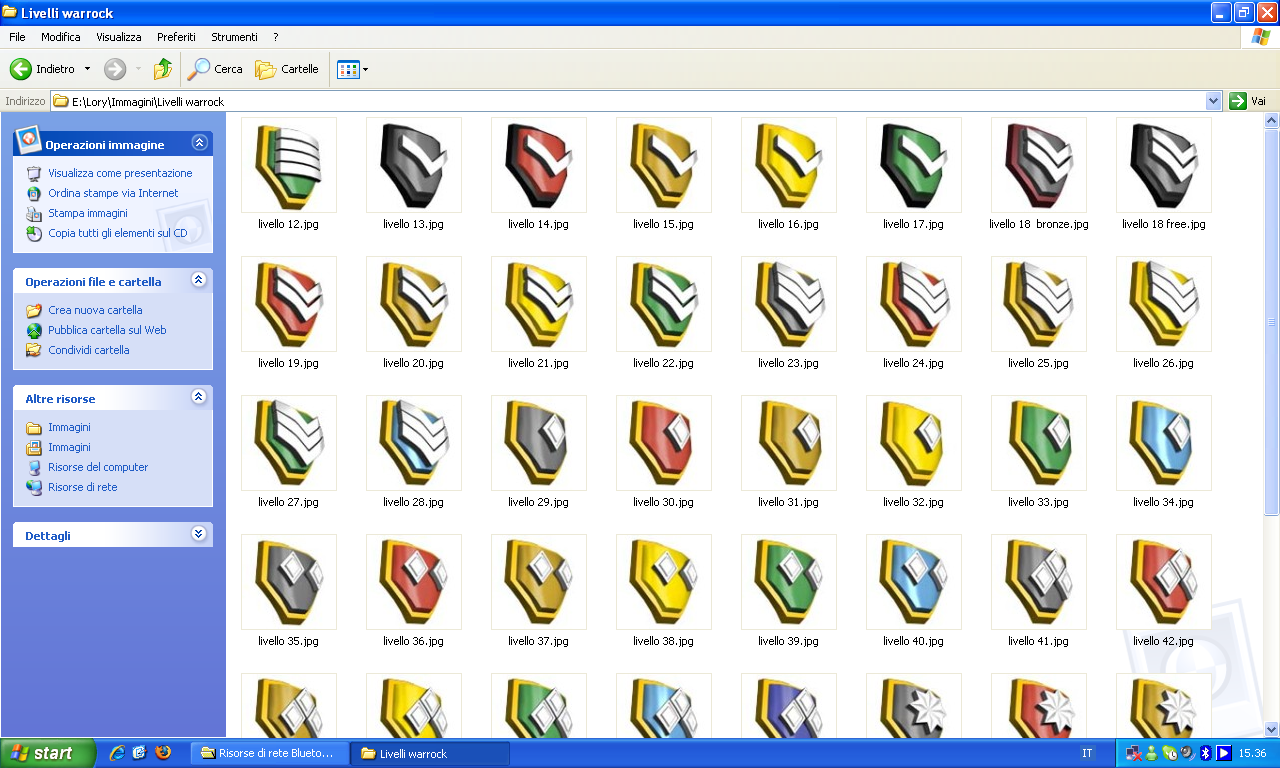Launch Firefox from quick launch
Viewport: 1280px width, 768px height.
click(x=163, y=753)
